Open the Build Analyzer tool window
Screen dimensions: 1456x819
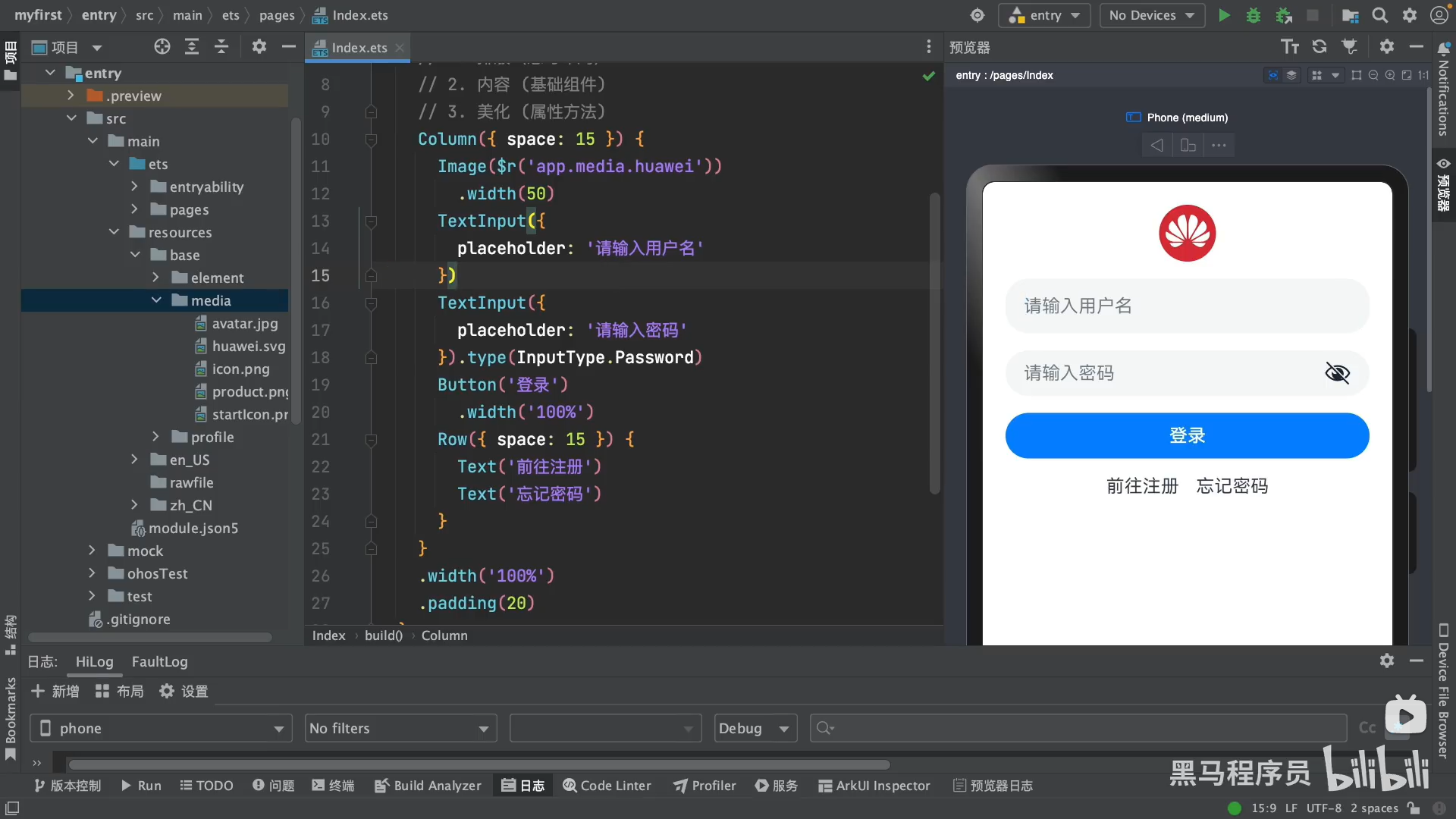pos(428,786)
